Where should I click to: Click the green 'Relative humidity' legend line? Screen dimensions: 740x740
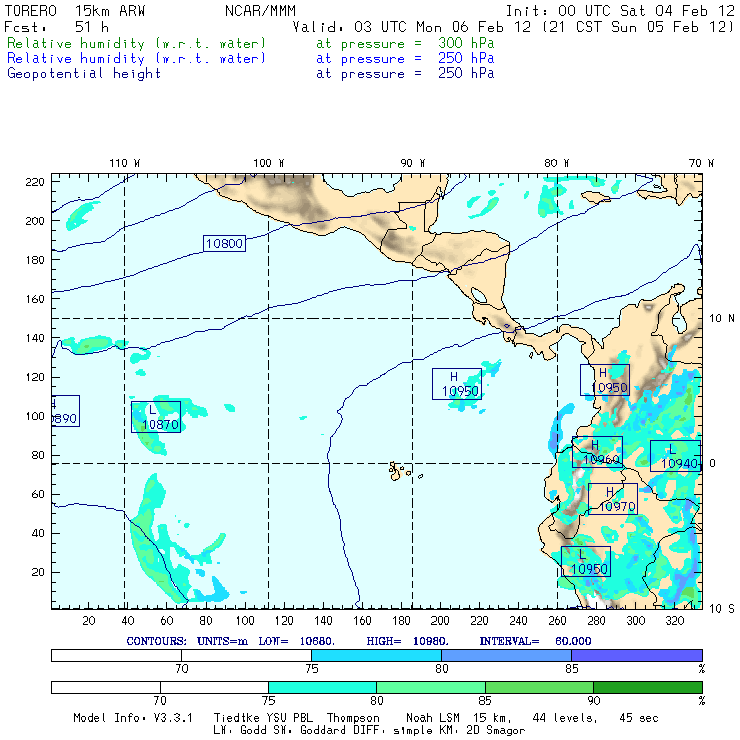point(250,43)
